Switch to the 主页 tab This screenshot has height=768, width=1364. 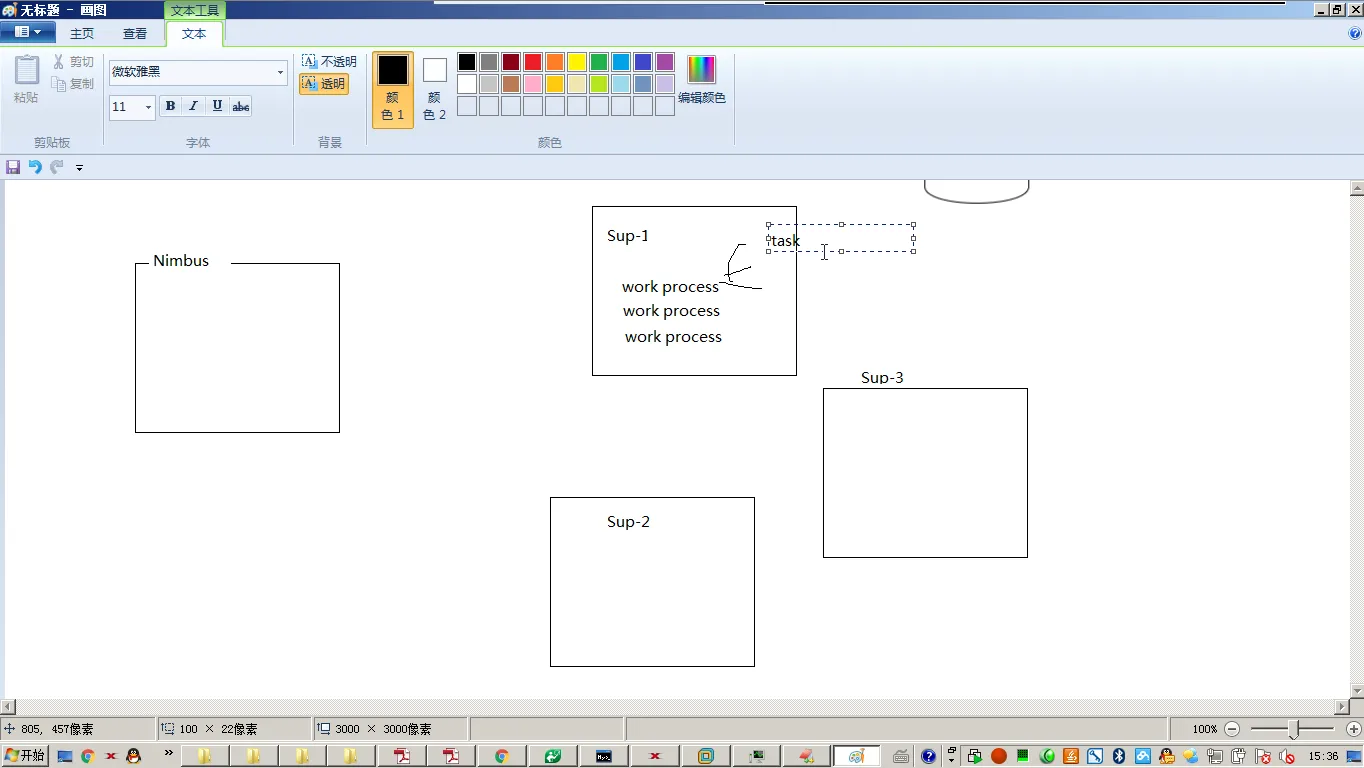tap(82, 34)
